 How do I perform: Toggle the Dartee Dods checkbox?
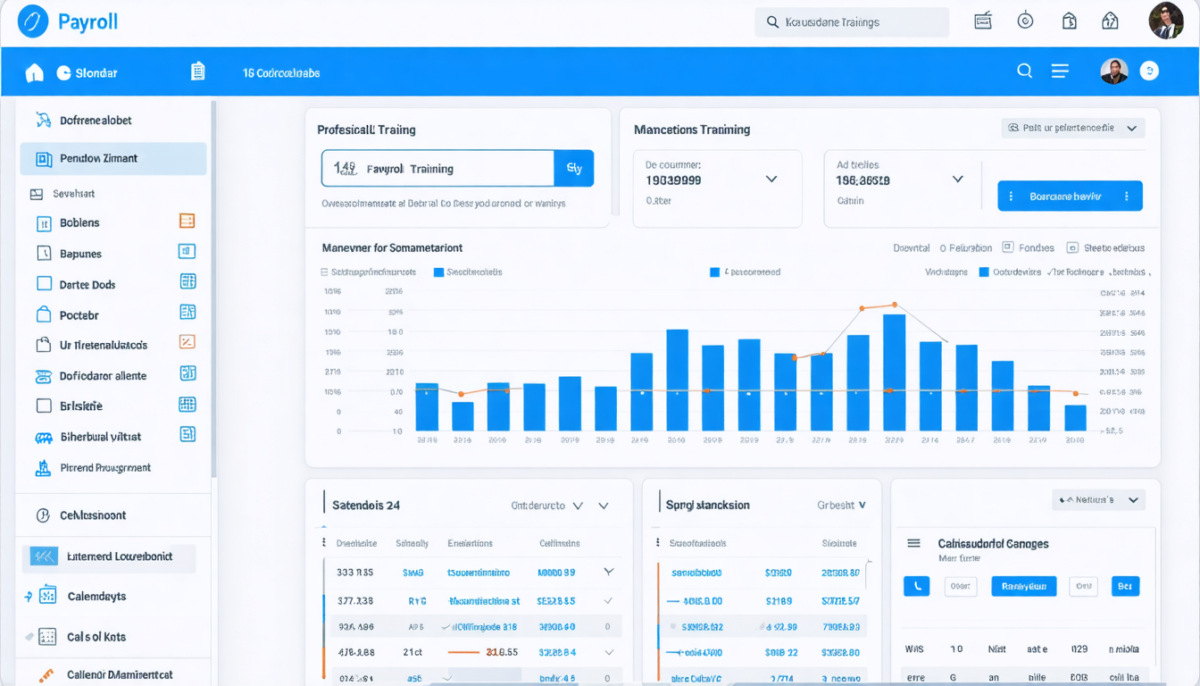point(43,284)
